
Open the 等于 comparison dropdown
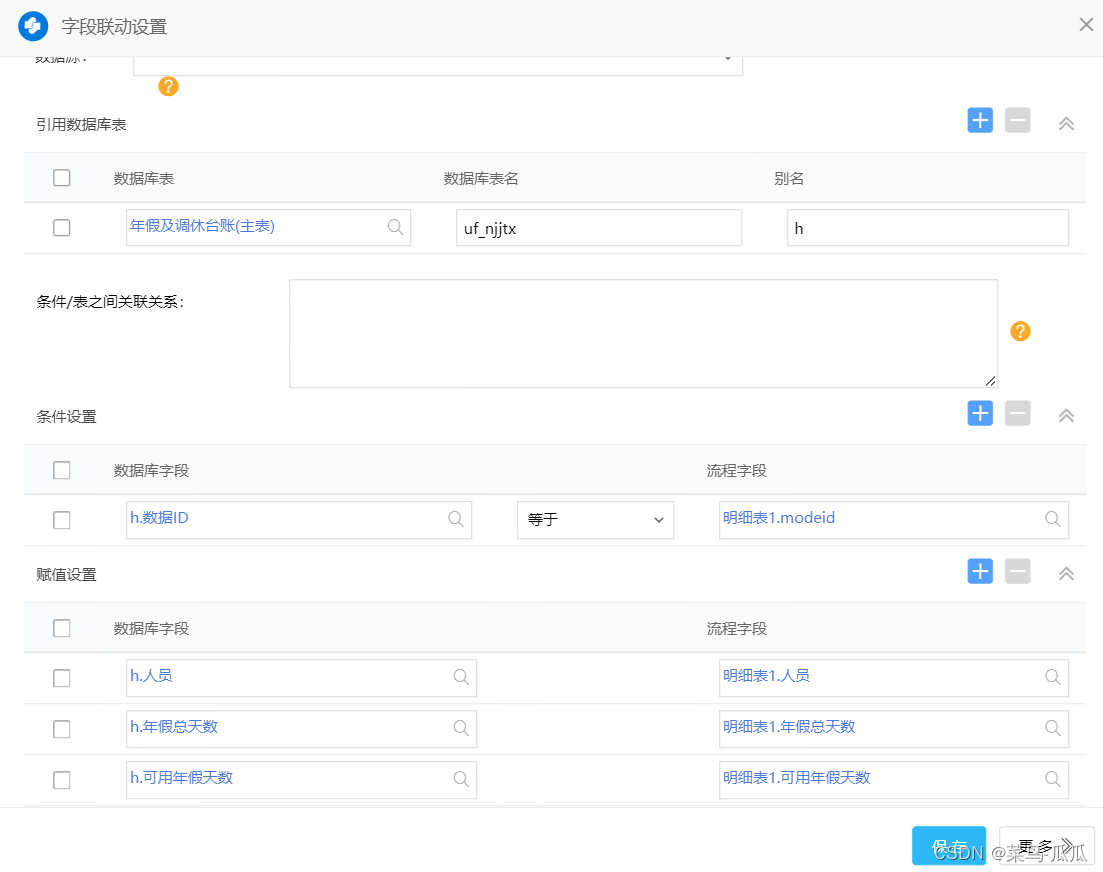pyautogui.click(x=595, y=519)
